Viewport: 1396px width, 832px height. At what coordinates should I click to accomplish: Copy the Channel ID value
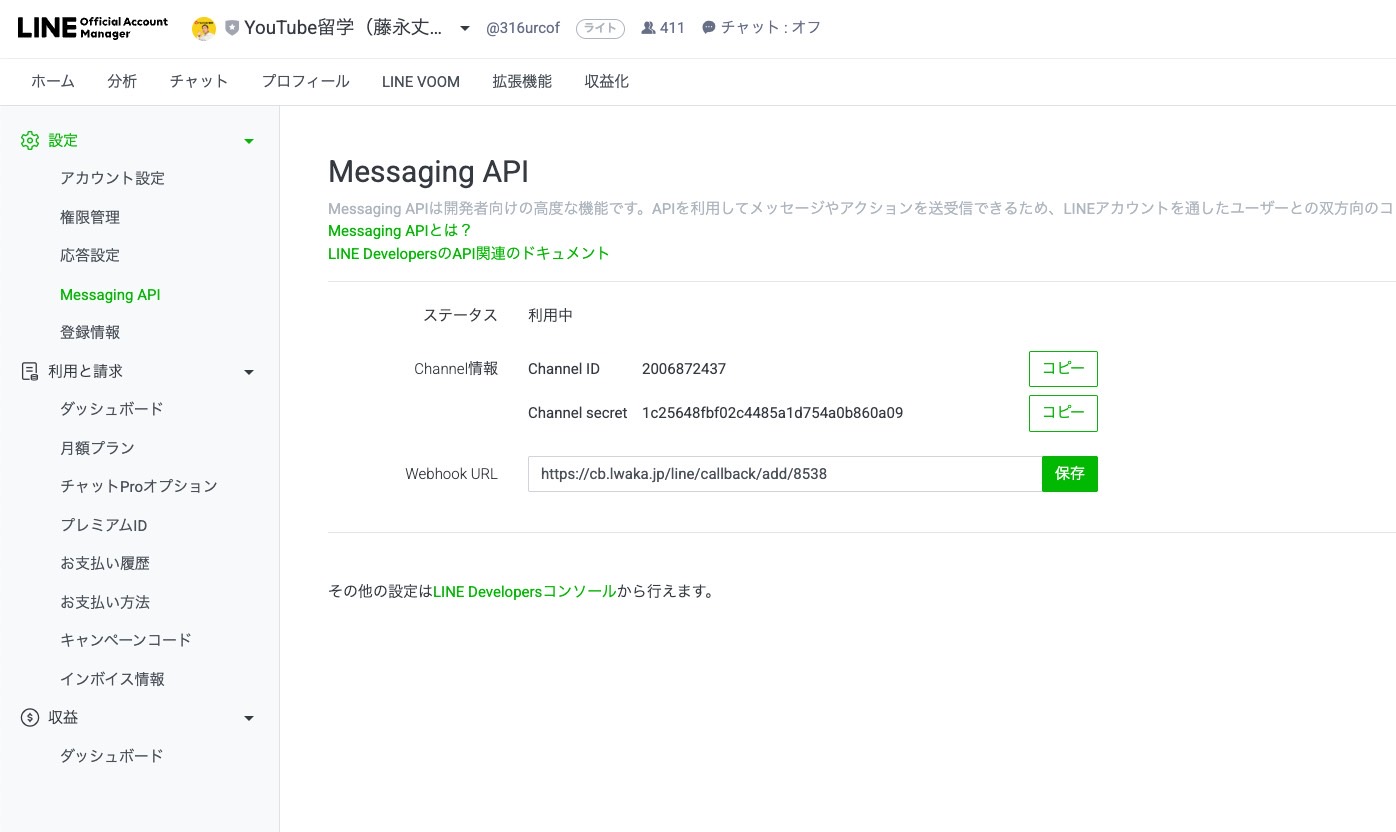click(1063, 369)
